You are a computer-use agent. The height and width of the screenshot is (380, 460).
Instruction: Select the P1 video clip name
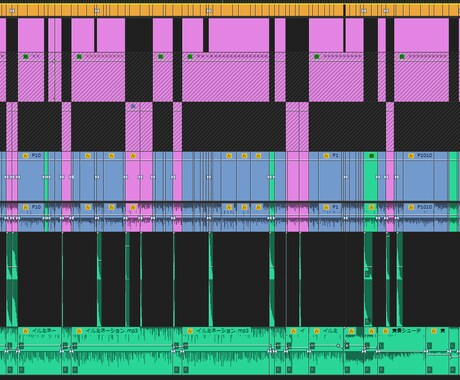coord(335,155)
